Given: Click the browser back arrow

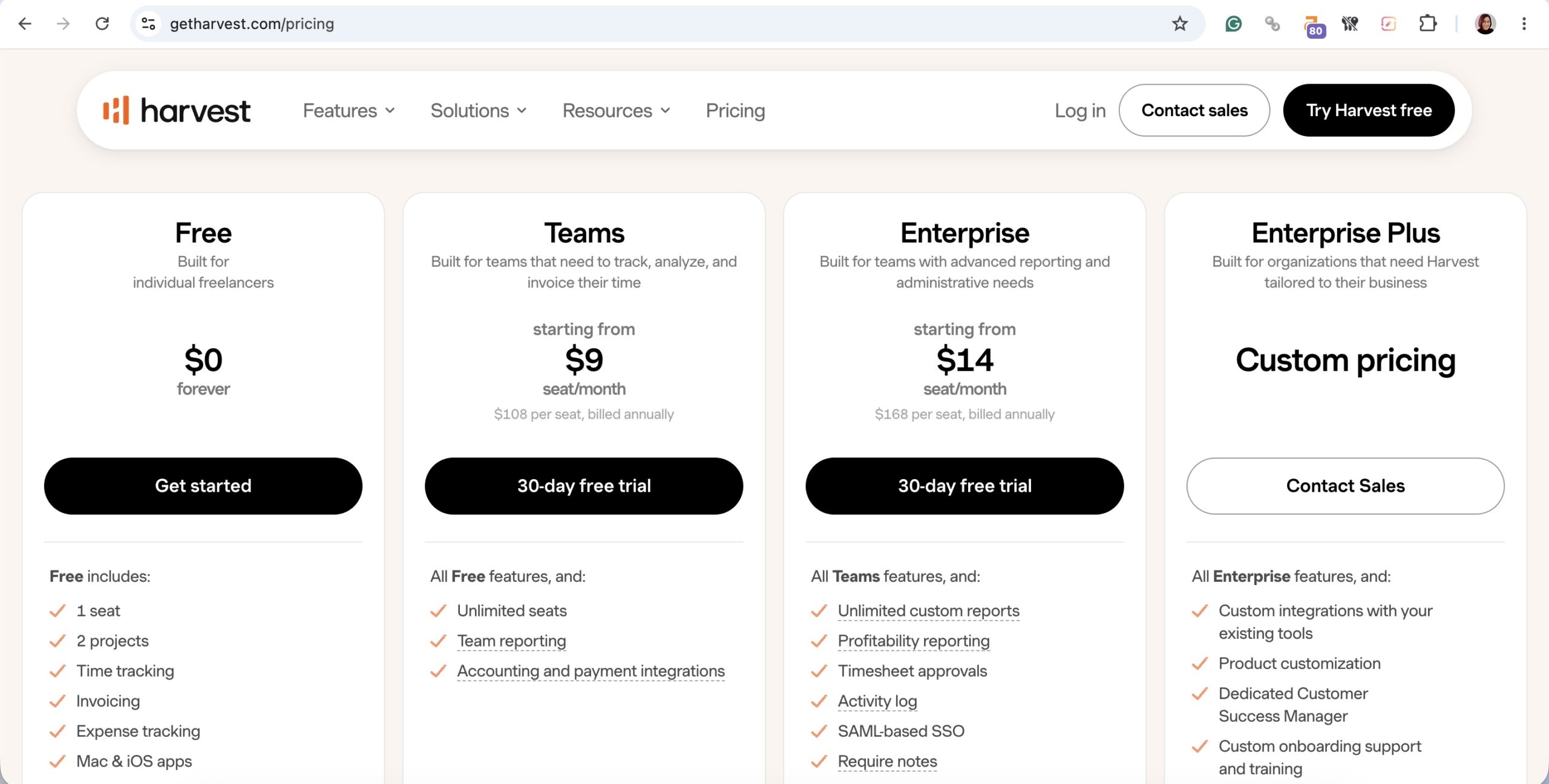Looking at the screenshot, I should coord(25,24).
